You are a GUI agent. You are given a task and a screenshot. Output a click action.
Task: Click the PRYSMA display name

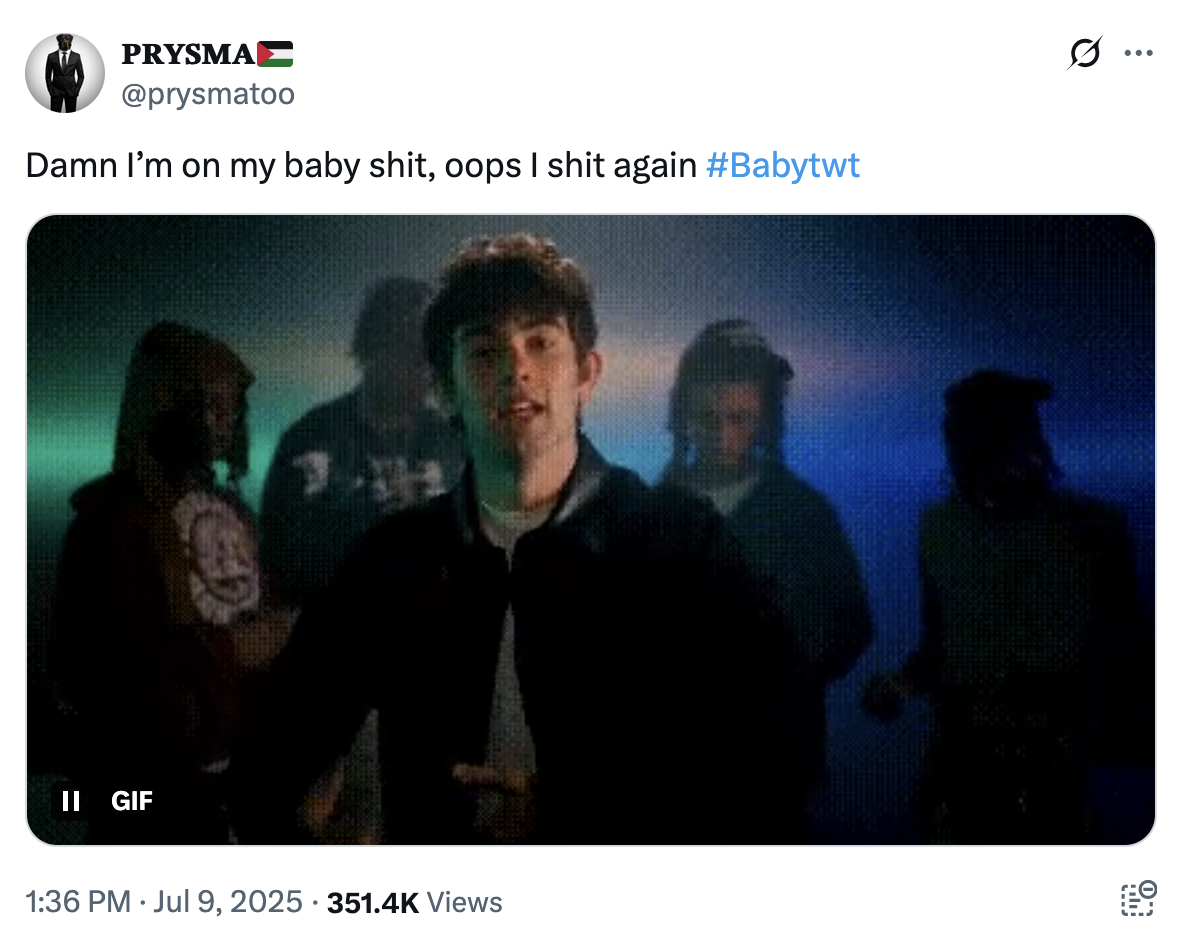click(x=187, y=54)
